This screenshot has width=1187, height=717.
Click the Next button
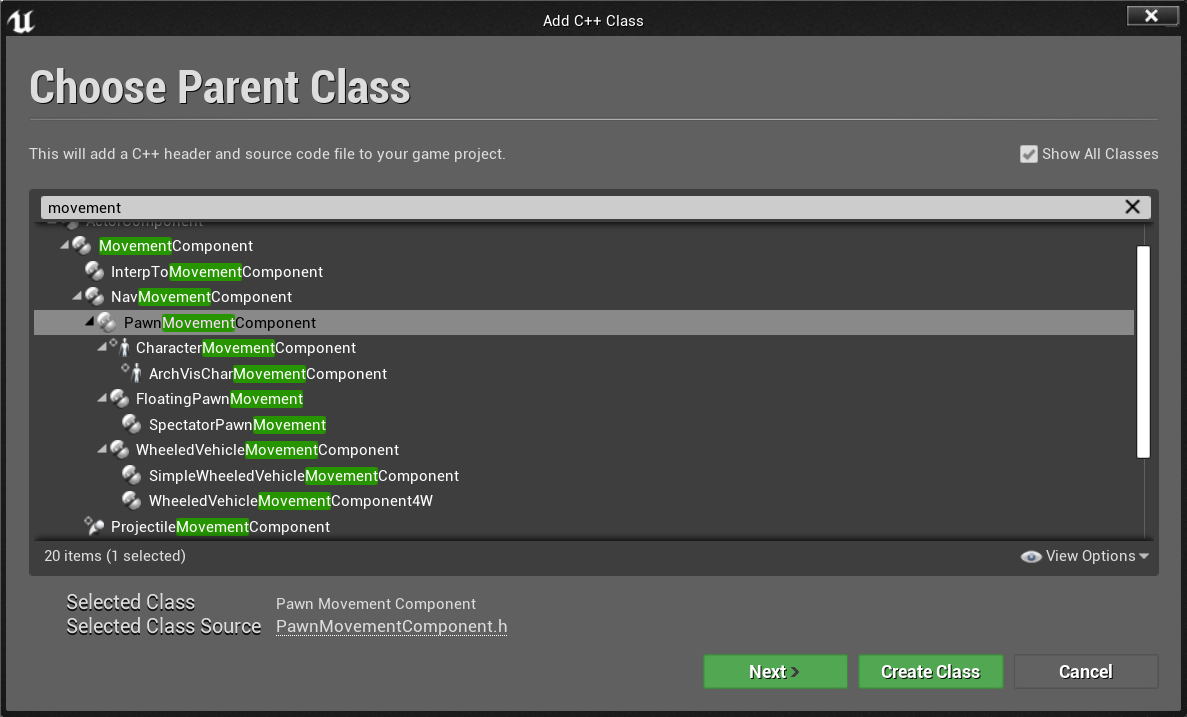pos(775,672)
